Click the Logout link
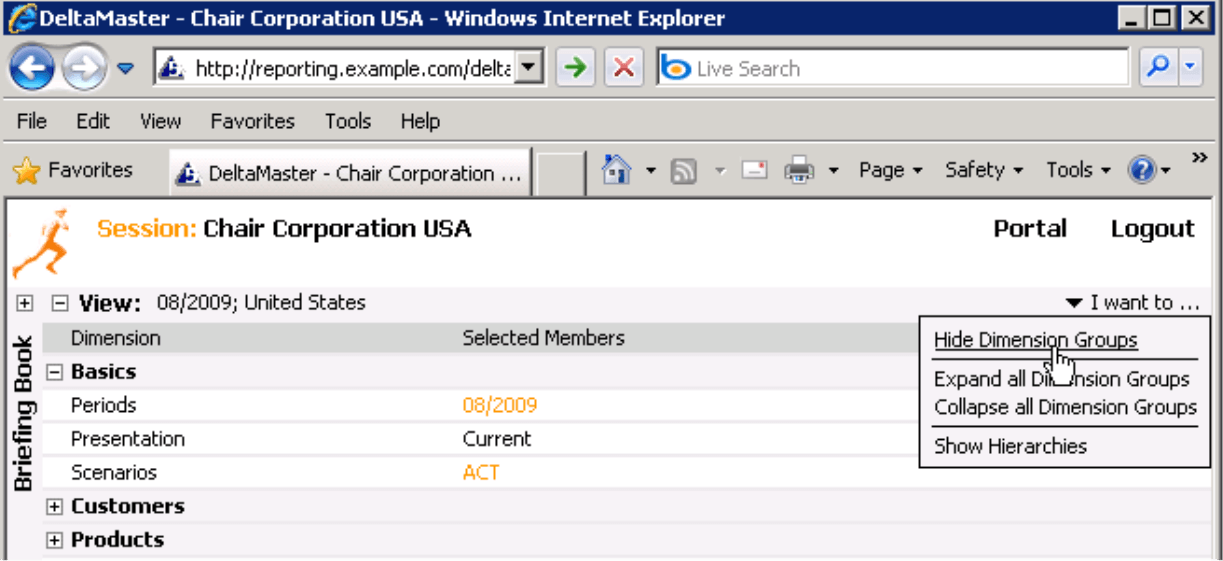Image resolution: width=1223 pixels, height=561 pixels. click(1153, 229)
